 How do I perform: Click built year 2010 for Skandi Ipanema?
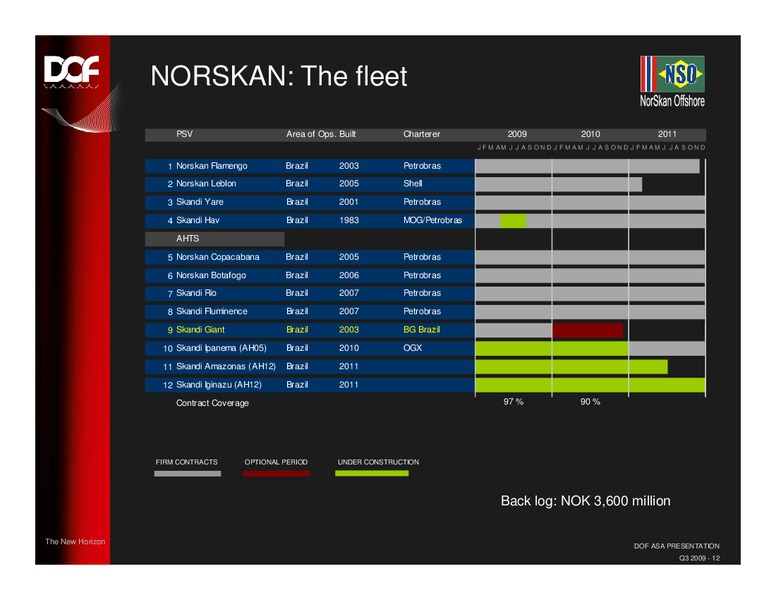(x=349, y=348)
